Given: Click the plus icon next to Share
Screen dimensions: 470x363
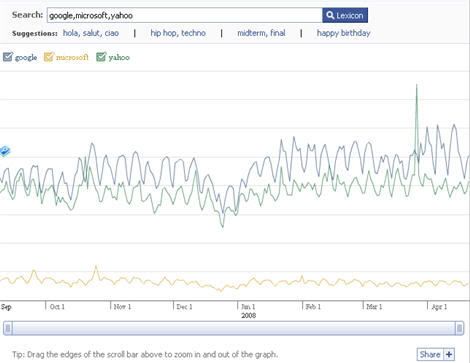Looking at the screenshot, I should (x=449, y=354).
